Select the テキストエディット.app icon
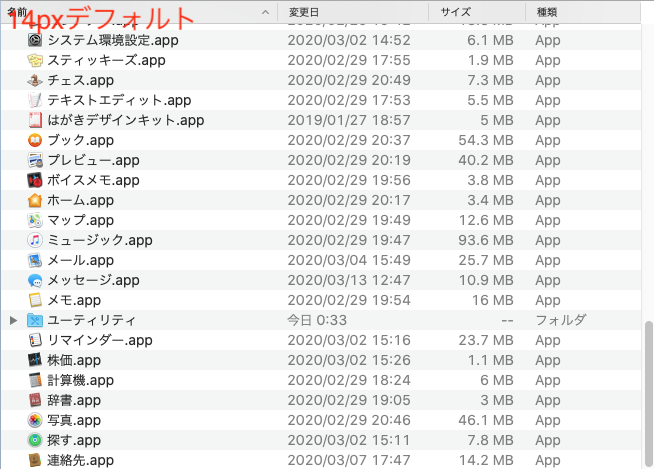Image resolution: width=654 pixels, height=469 pixels. [x=35, y=100]
